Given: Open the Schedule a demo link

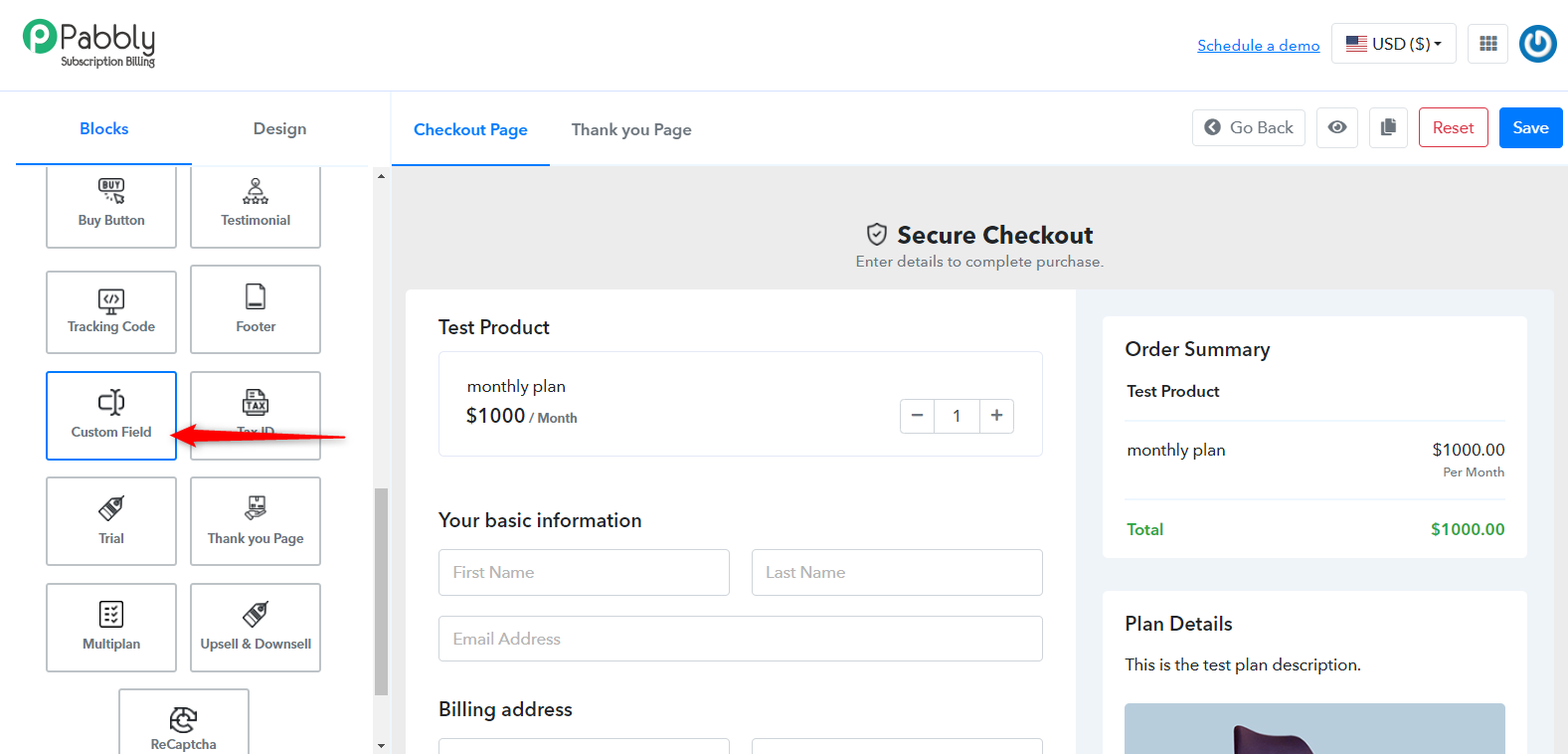Looking at the screenshot, I should tap(1259, 45).
